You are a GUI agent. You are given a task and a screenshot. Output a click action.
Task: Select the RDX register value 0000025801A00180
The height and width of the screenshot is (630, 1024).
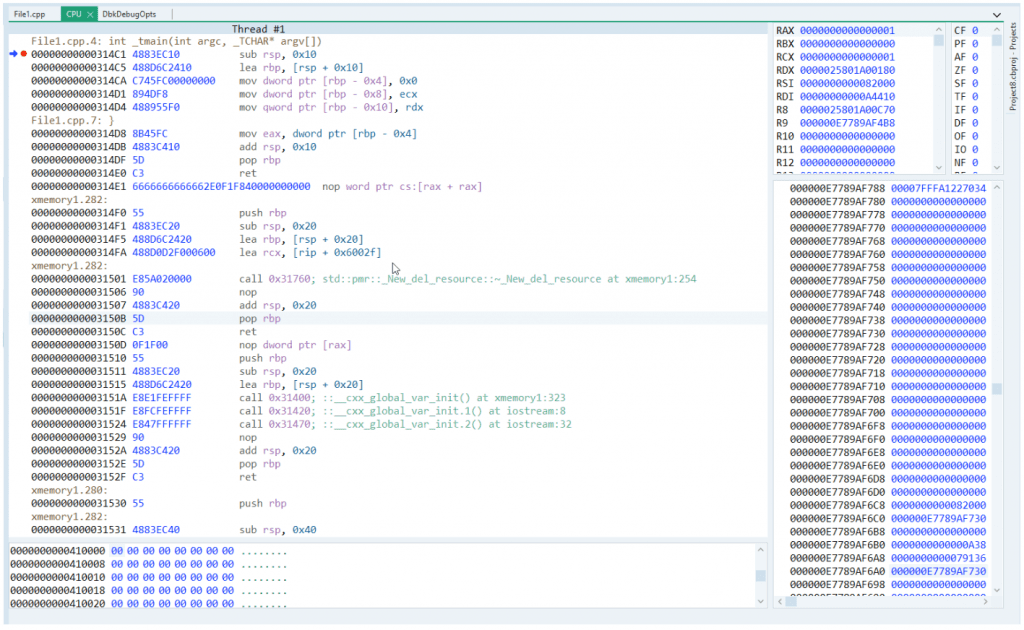point(847,71)
